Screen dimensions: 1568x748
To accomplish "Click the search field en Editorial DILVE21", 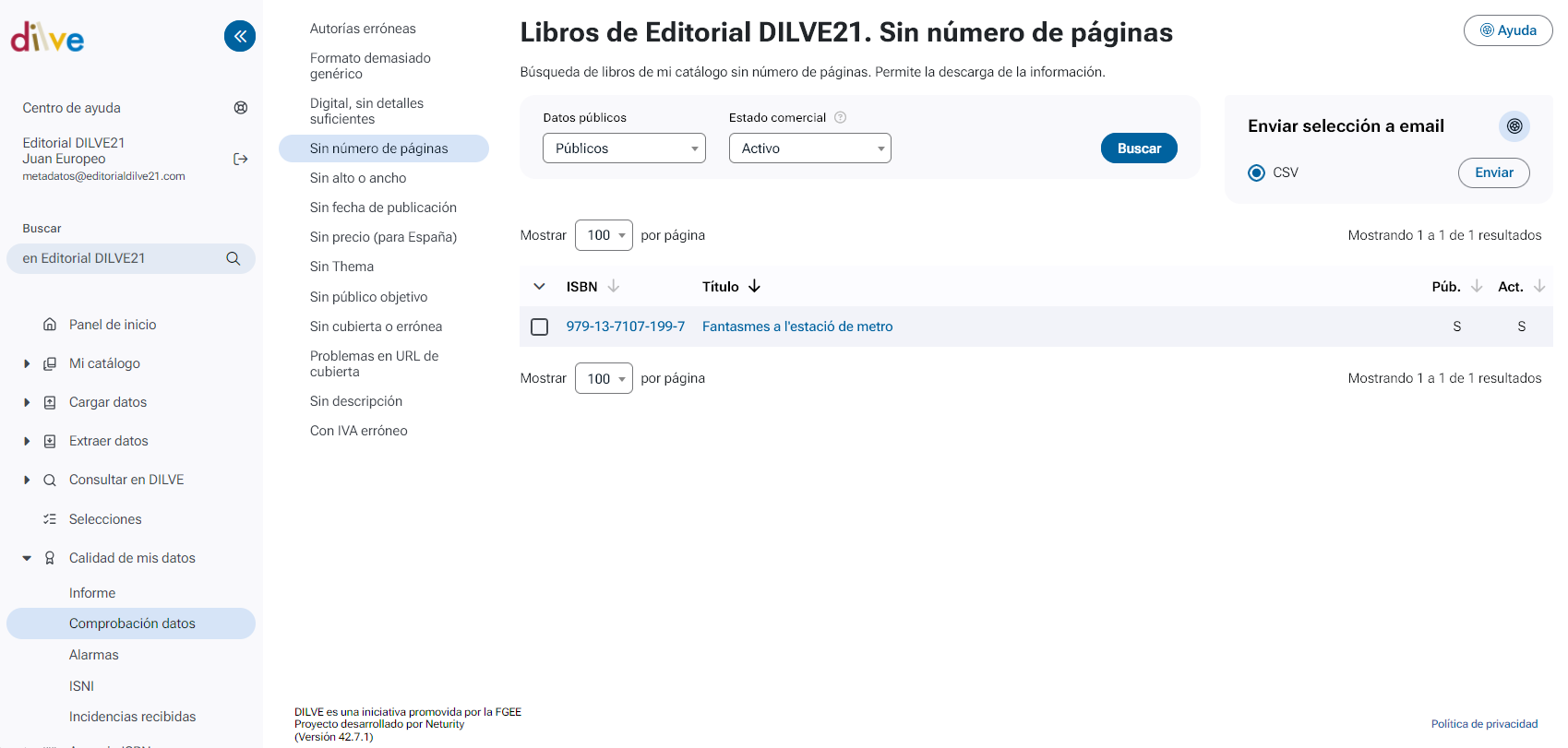I will pos(120,259).
